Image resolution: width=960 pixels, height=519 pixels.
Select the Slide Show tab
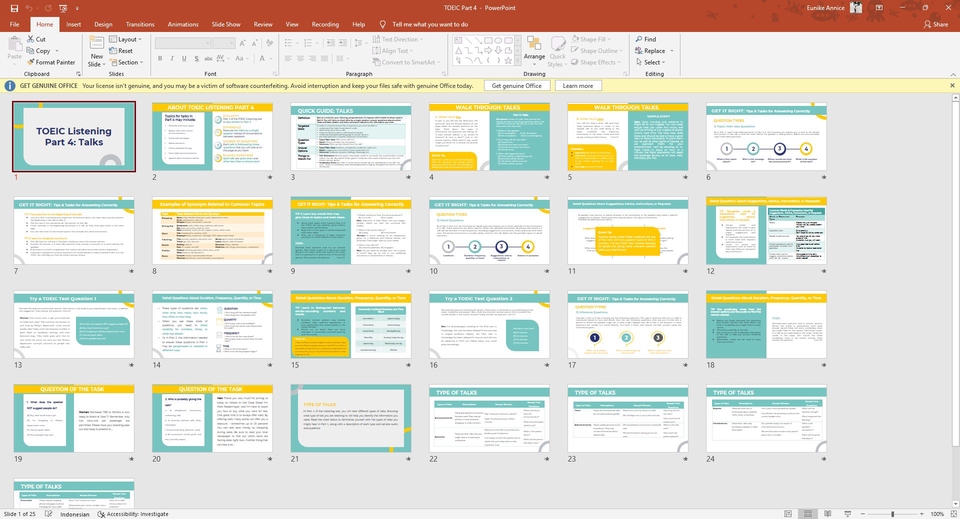[226, 24]
